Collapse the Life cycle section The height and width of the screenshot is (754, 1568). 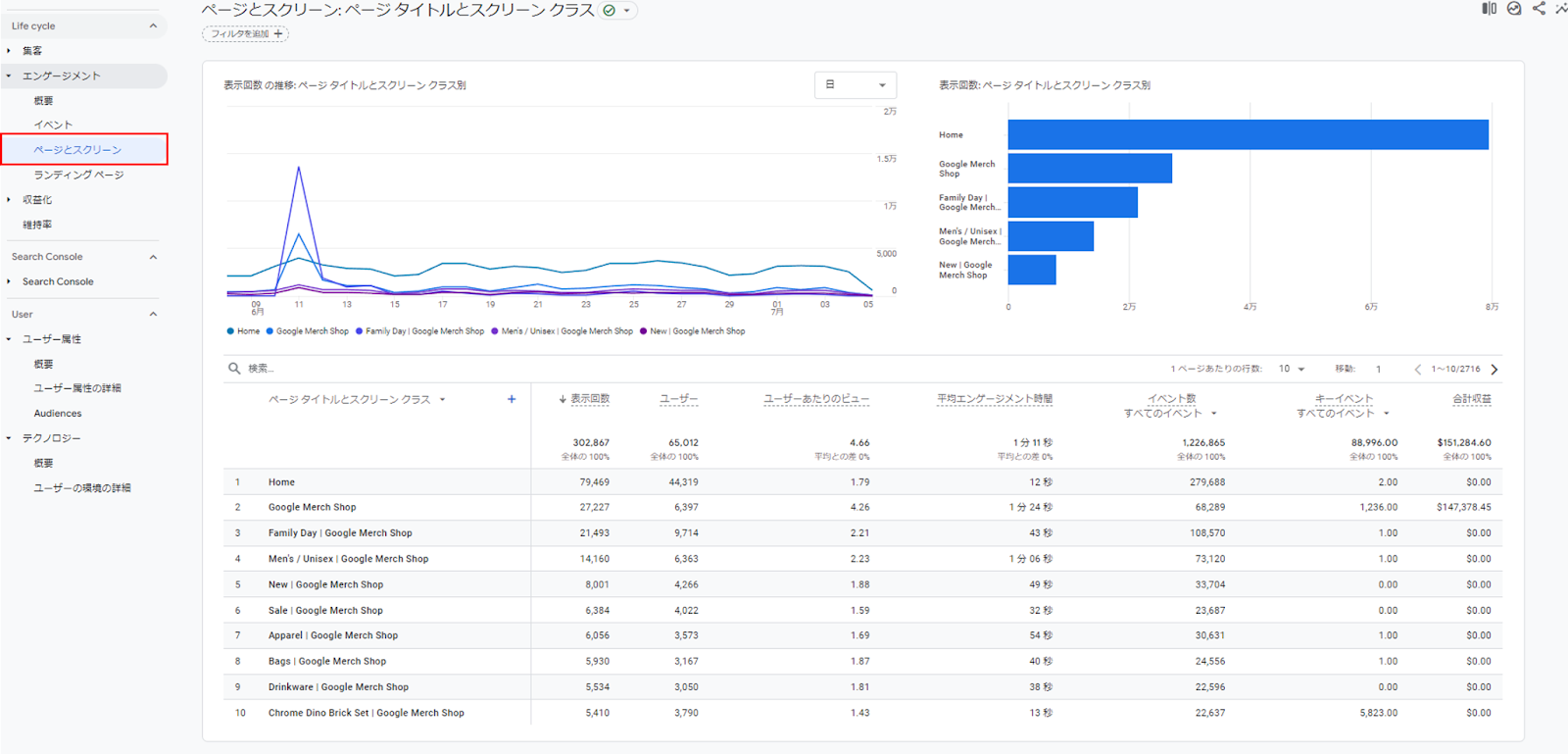point(153,25)
